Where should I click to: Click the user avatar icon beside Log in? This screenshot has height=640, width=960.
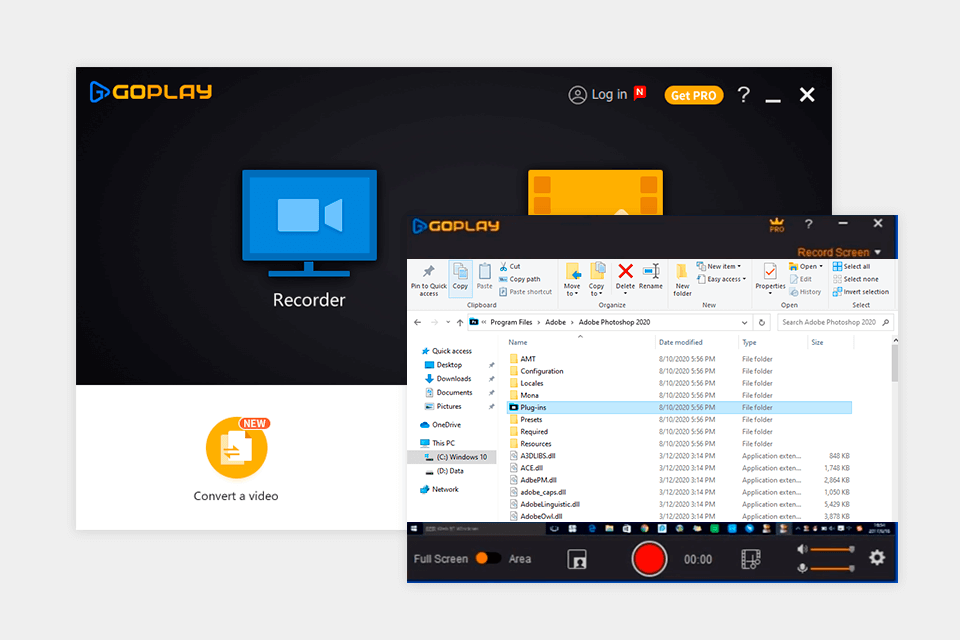(577, 95)
